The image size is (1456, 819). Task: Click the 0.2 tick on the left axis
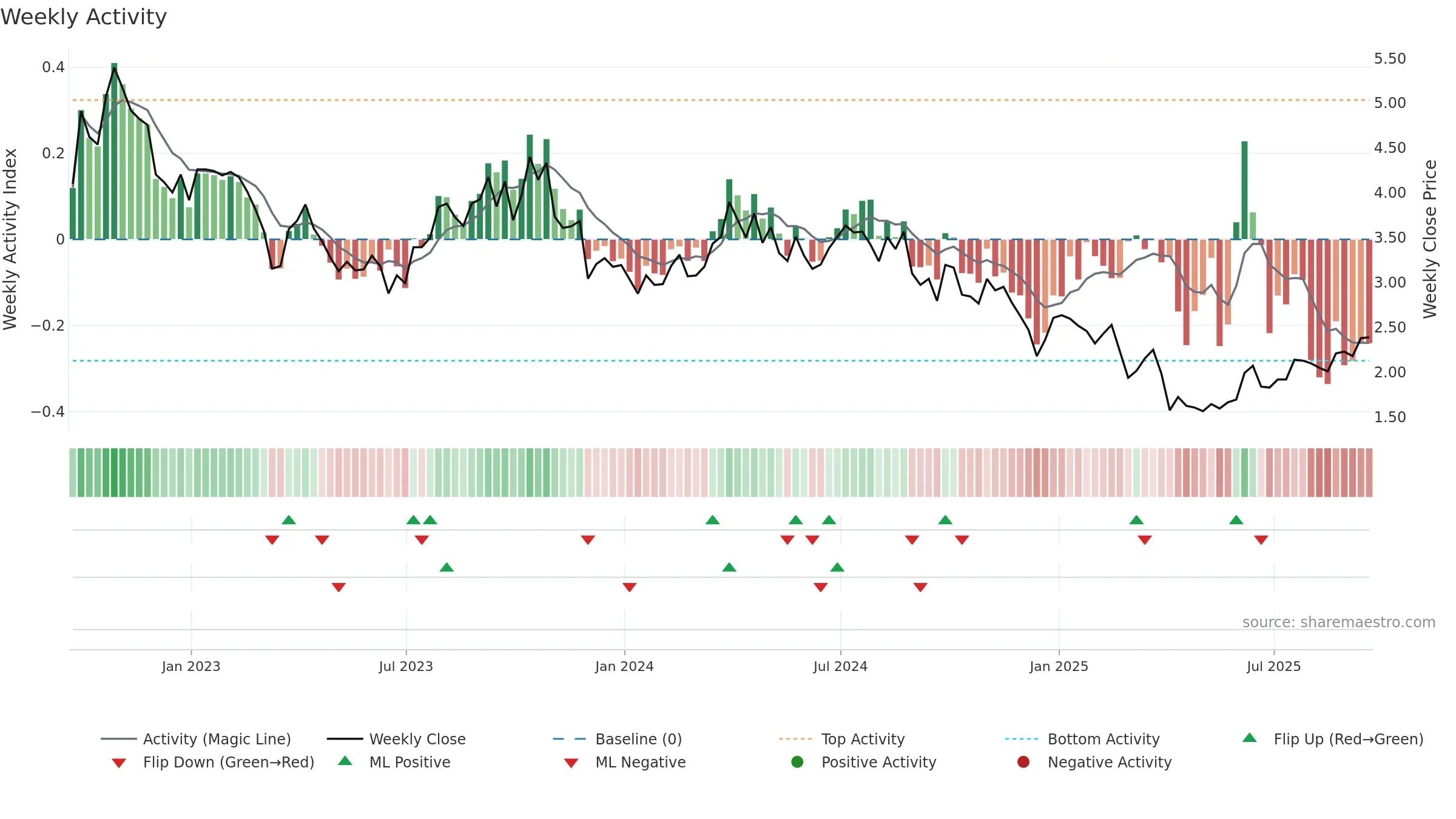pyautogui.click(x=53, y=153)
